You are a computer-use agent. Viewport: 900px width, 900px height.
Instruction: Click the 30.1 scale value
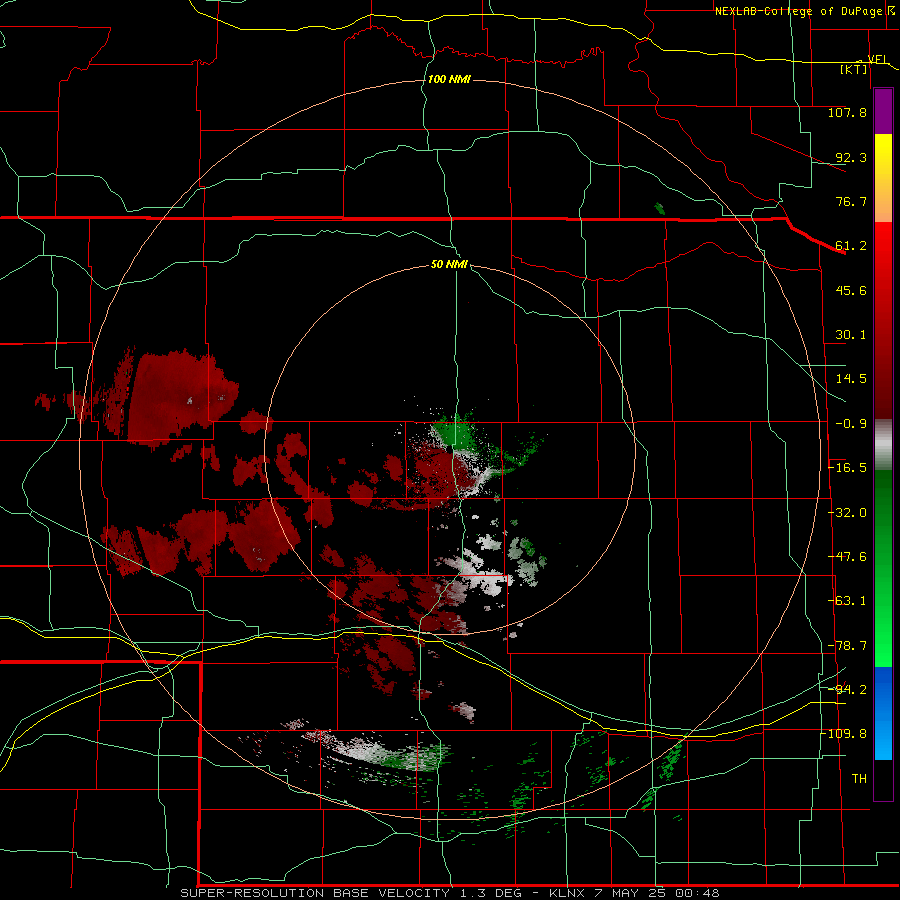[x=851, y=335]
